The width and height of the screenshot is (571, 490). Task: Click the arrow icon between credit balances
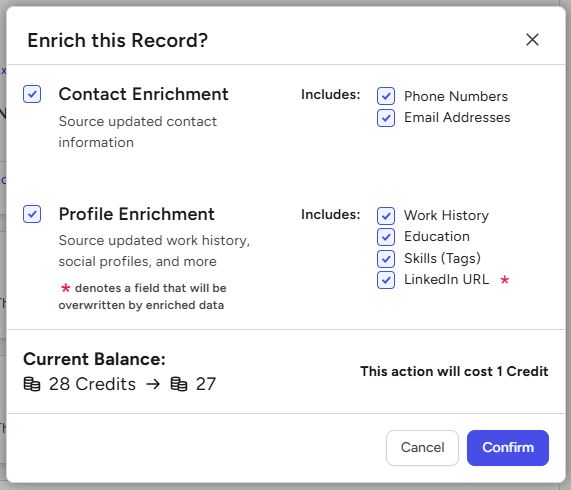[x=153, y=384]
